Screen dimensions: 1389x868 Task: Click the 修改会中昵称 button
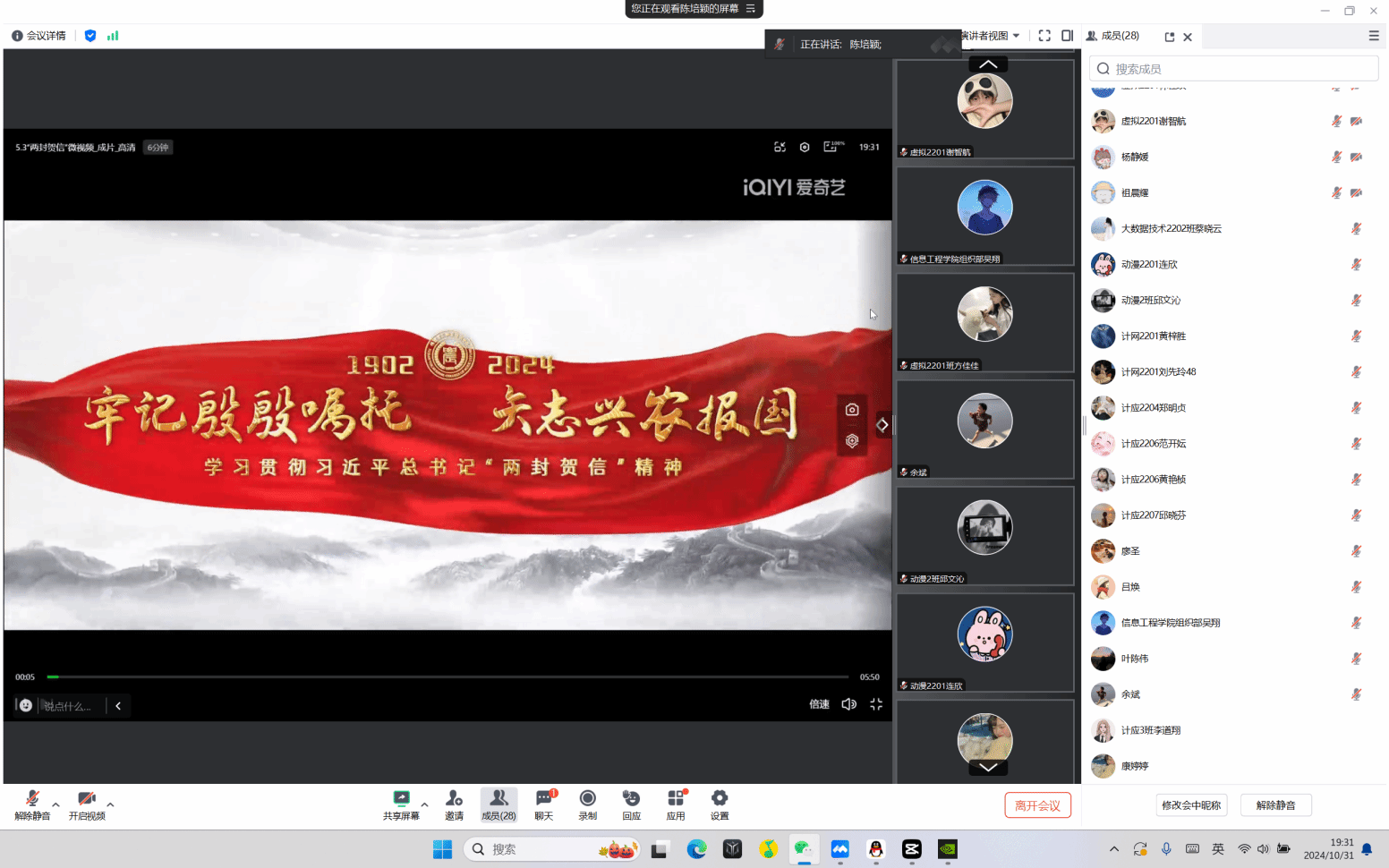tap(1191, 805)
